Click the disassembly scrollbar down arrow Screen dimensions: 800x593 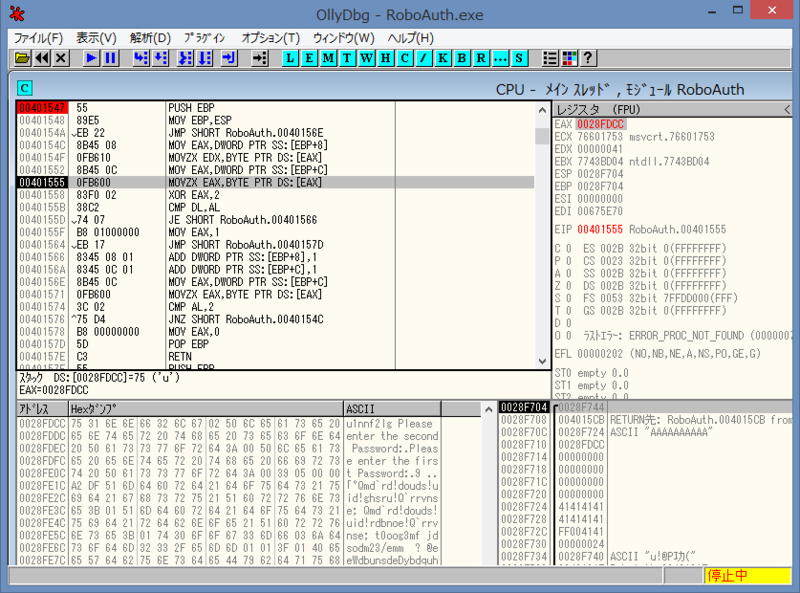pyautogui.click(x=542, y=361)
